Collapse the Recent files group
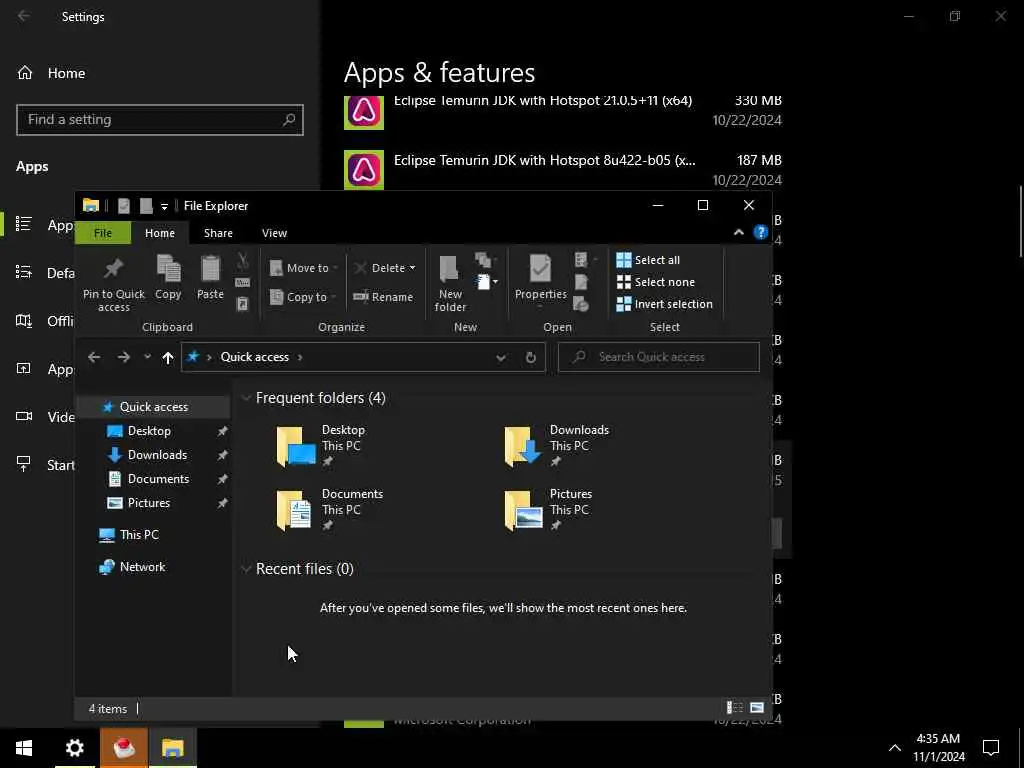The height and width of the screenshot is (768, 1024). tap(246, 569)
